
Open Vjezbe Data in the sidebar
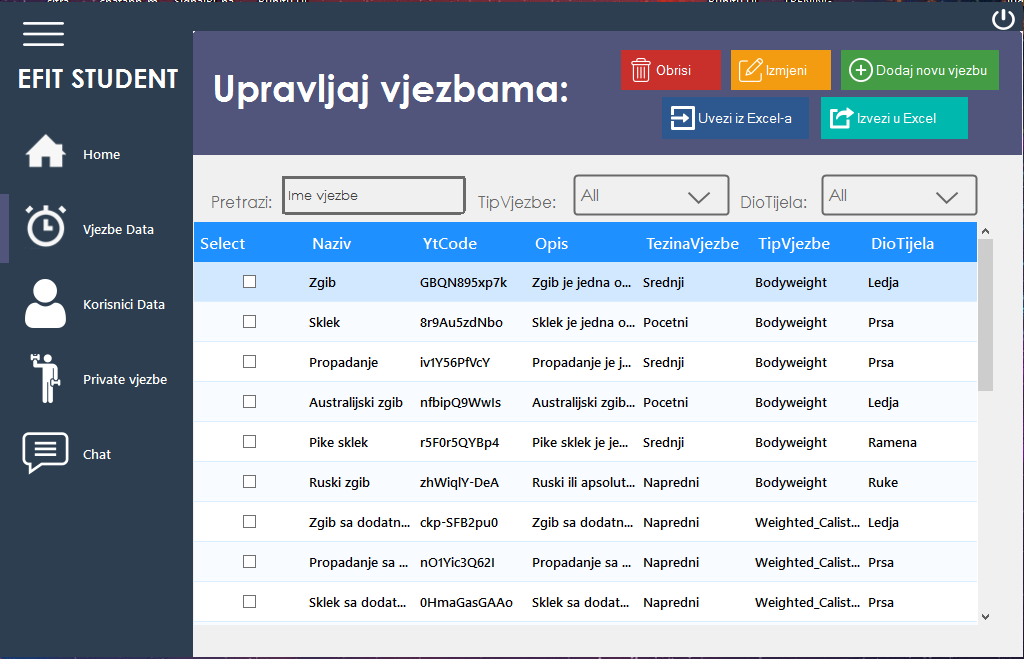coord(118,229)
